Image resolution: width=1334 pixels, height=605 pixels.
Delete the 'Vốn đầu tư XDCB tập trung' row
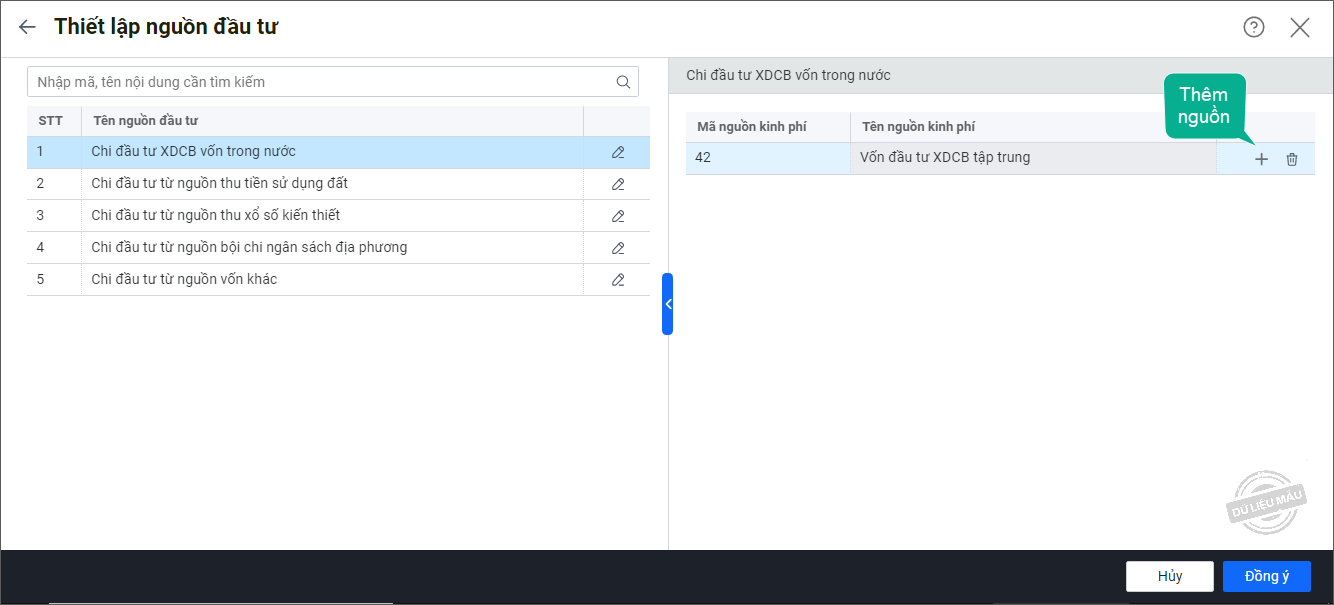[x=1292, y=159]
